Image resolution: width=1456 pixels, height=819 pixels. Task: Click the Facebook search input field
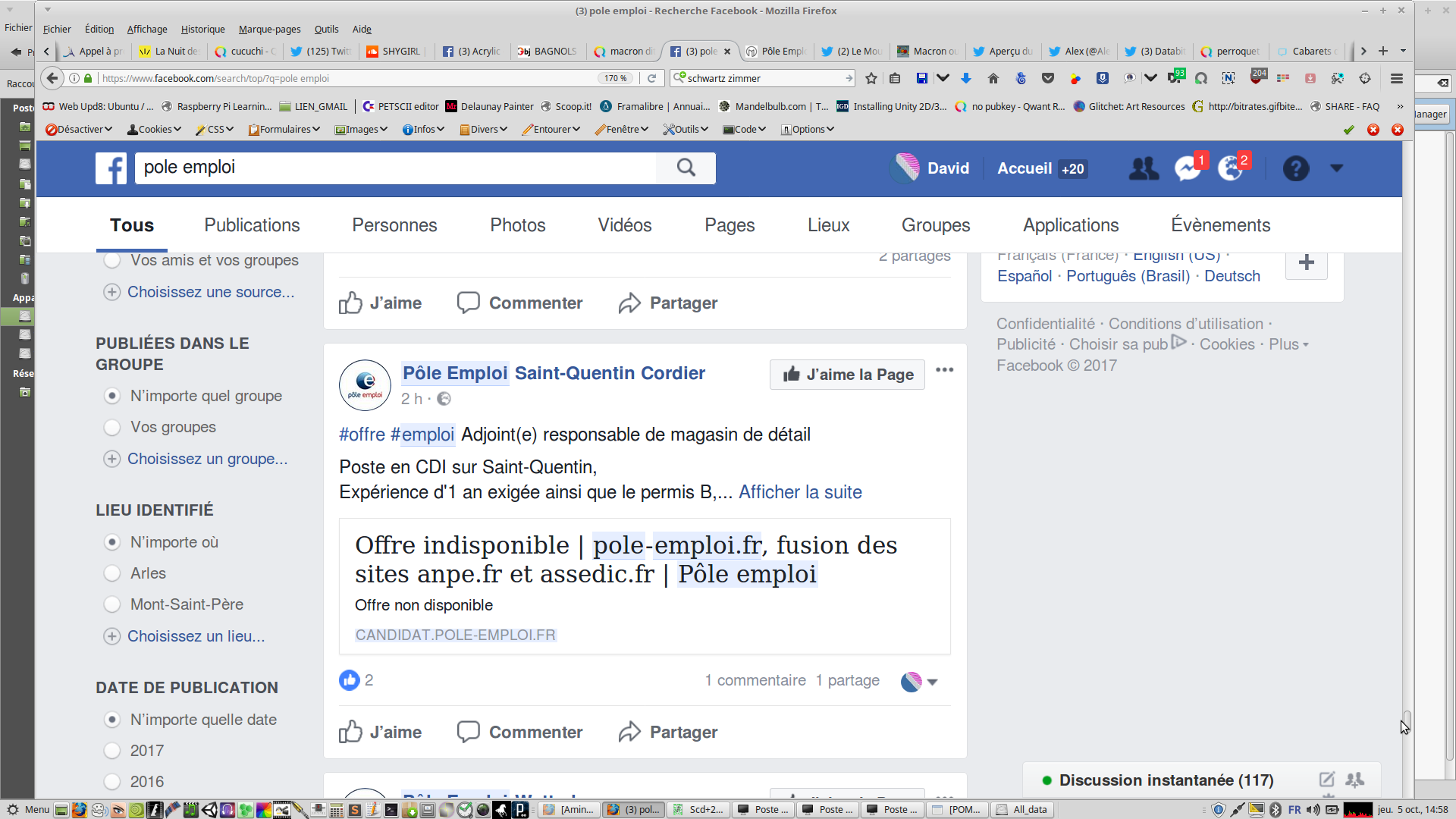[x=394, y=168]
